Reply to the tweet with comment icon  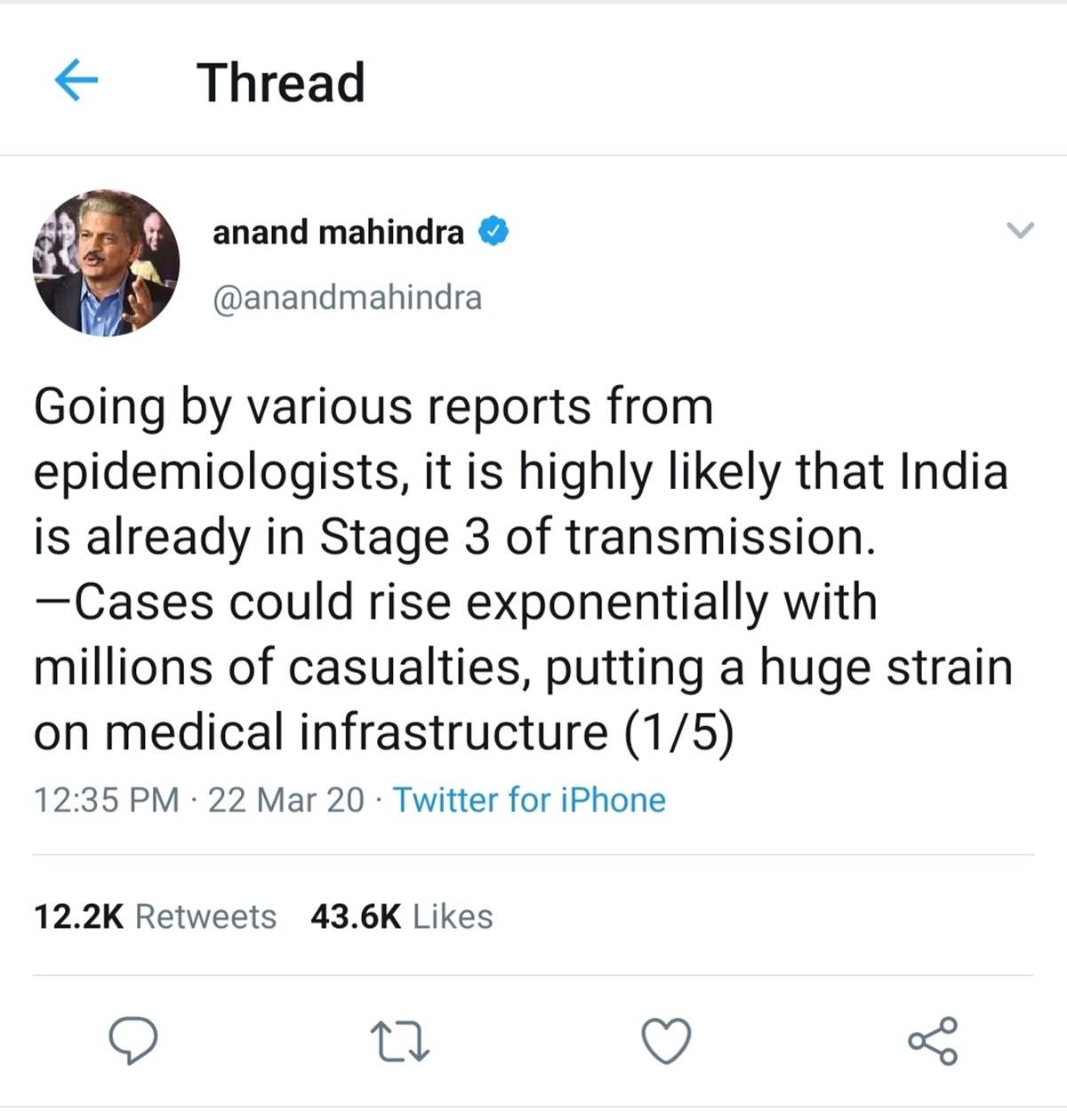point(133,1041)
